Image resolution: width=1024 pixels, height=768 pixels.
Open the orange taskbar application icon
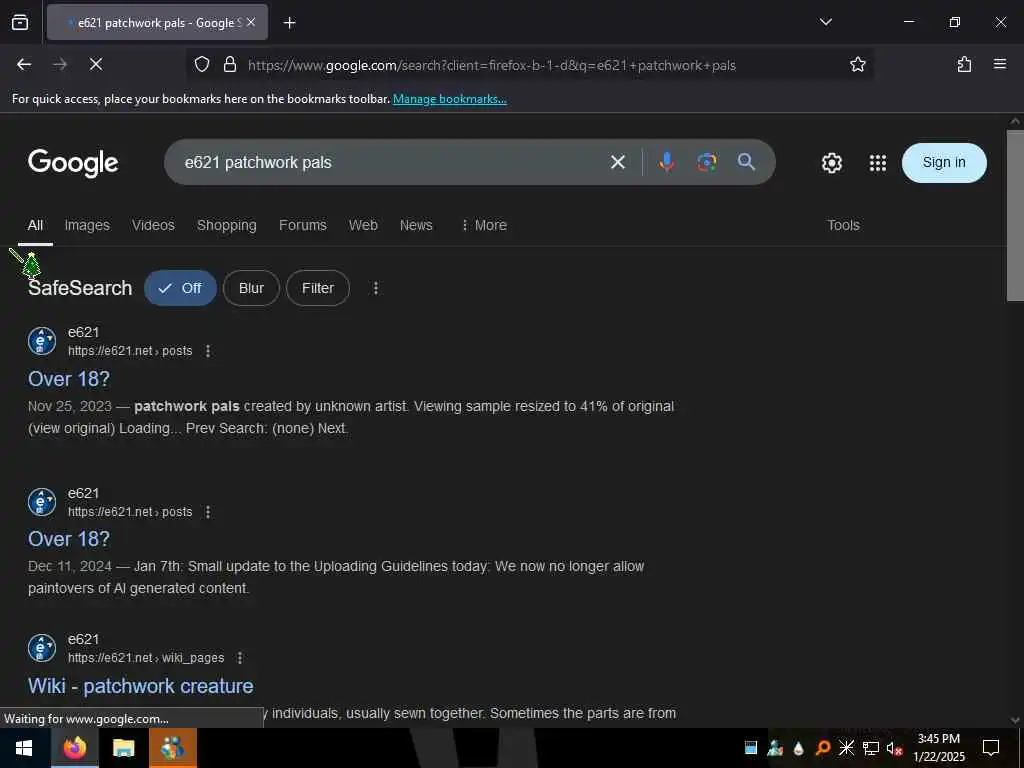pos(172,748)
